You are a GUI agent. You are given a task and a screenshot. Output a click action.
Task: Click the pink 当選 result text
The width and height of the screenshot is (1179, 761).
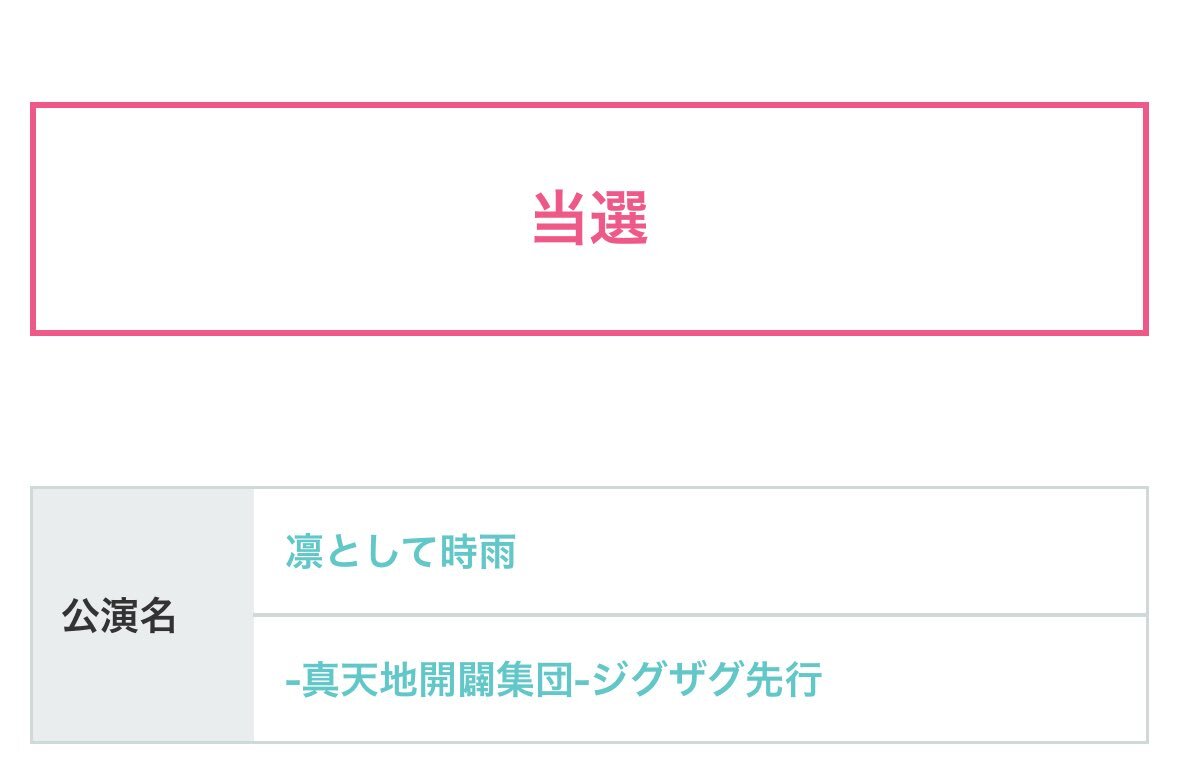point(589,218)
